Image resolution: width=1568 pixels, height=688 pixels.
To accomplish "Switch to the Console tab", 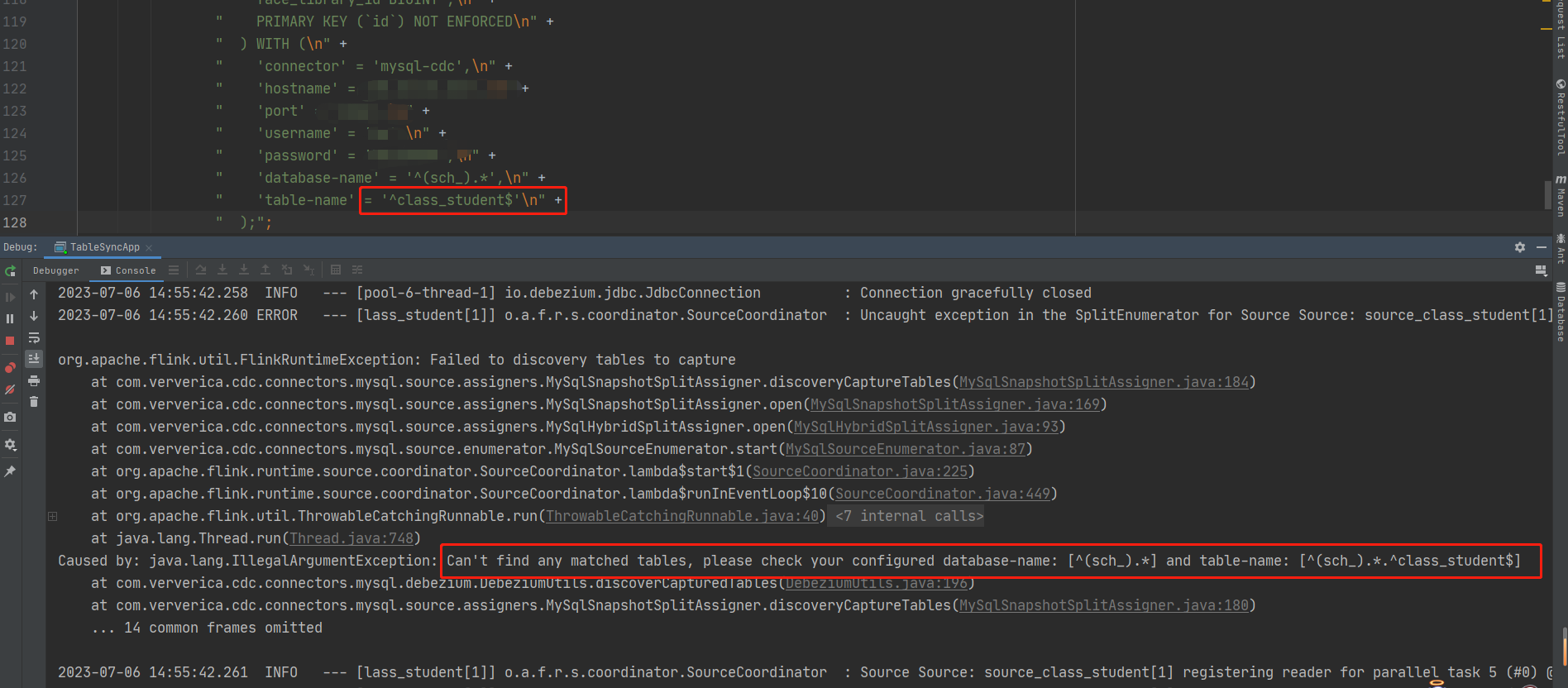I will pyautogui.click(x=128, y=270).
